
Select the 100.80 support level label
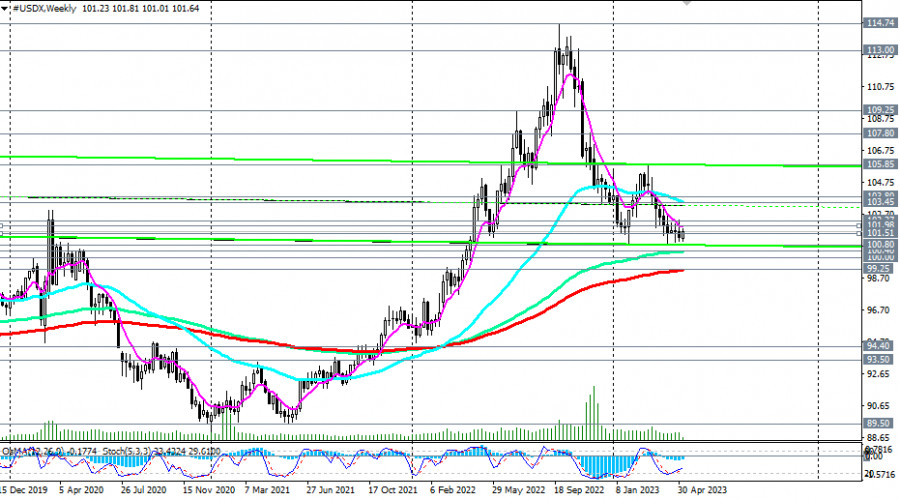click(879, 244)
